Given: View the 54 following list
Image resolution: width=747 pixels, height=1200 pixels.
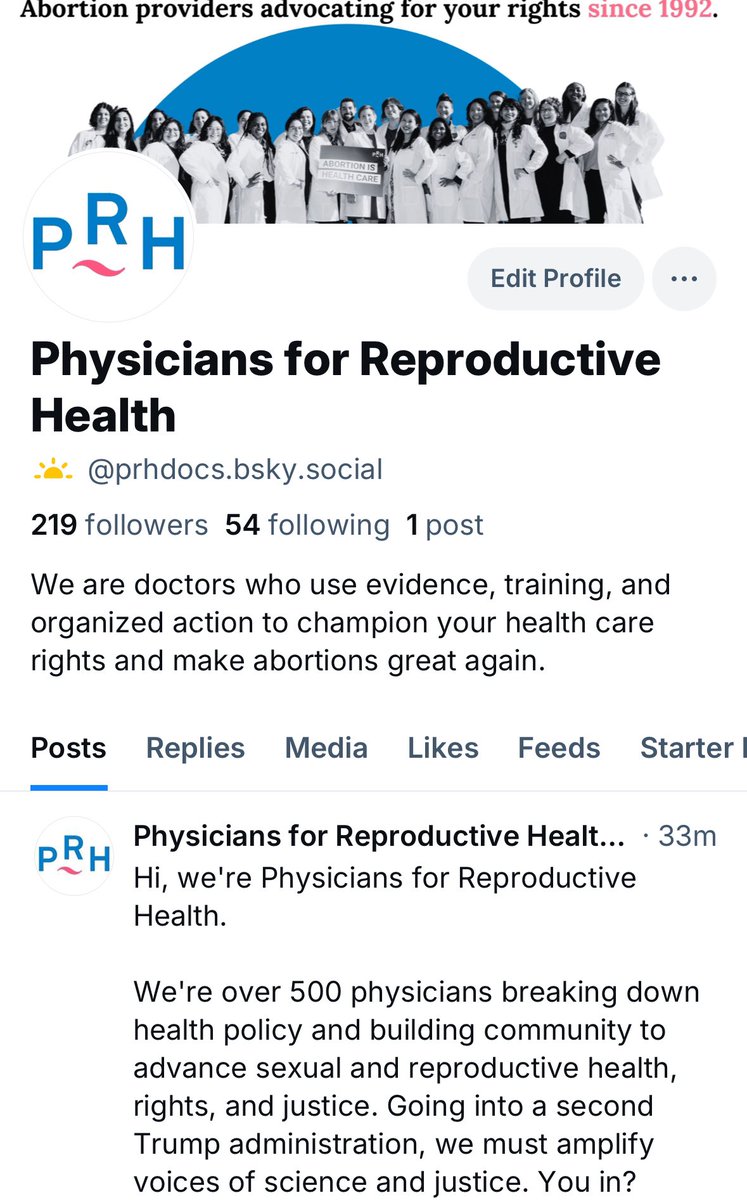Looking at the screenshot, I should [x=307, y=525].
